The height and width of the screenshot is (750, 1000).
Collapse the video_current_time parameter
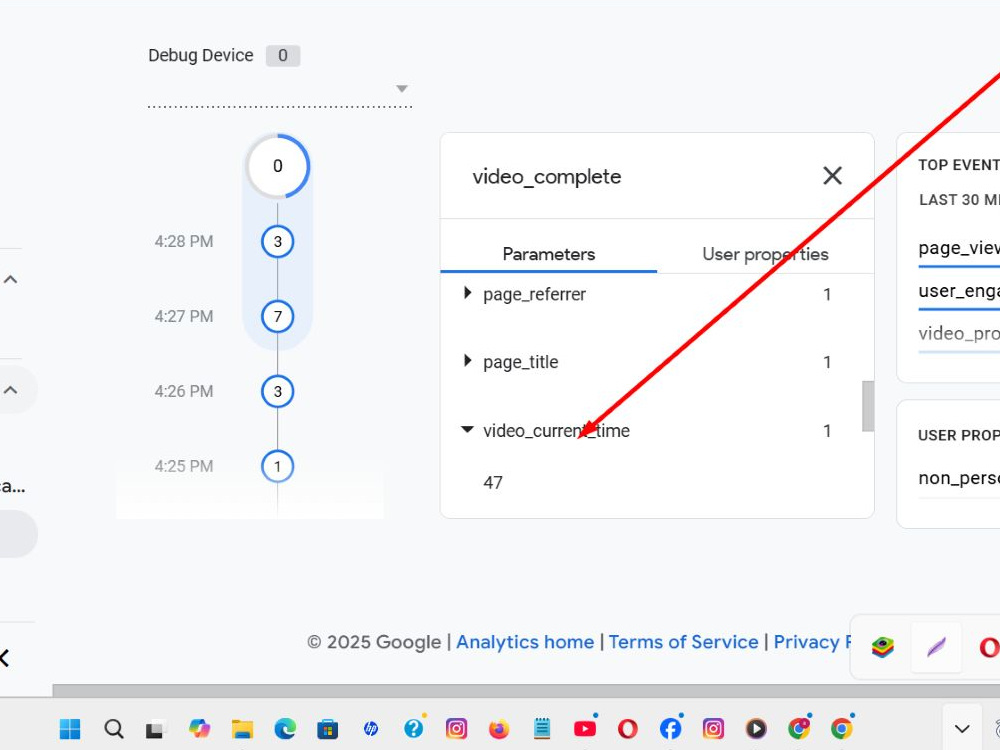[x=467, y=430]
